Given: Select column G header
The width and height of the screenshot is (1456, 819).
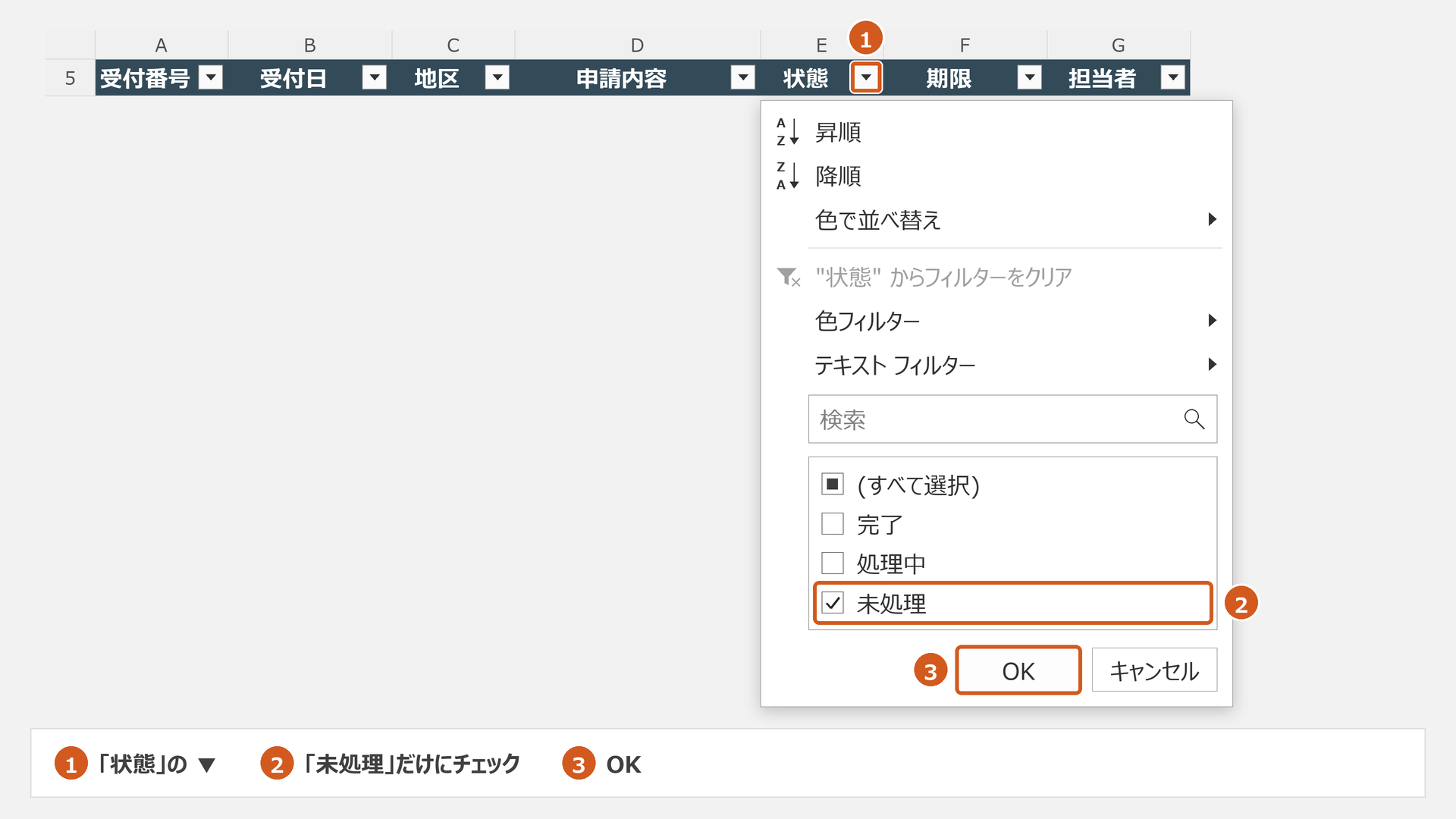Looking at the screenshot, I should click(1119, 45).
